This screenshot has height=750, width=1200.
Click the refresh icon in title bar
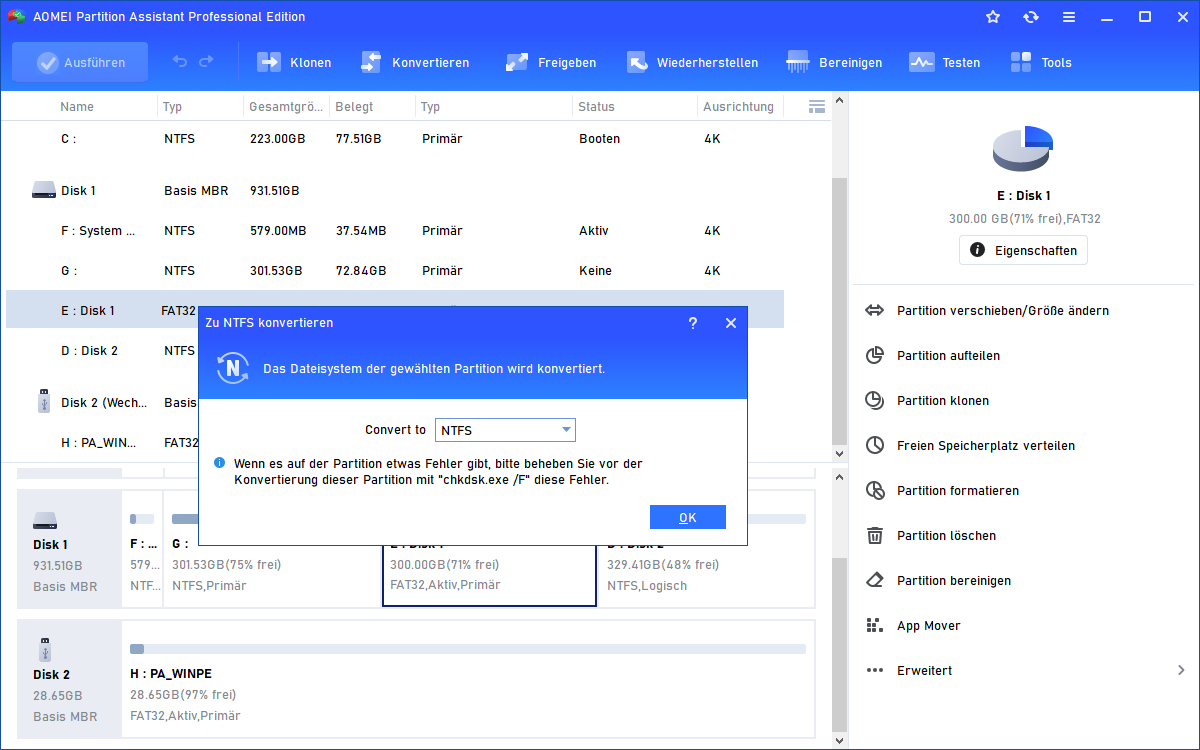pyautogui.click(x=1031, y=17)
